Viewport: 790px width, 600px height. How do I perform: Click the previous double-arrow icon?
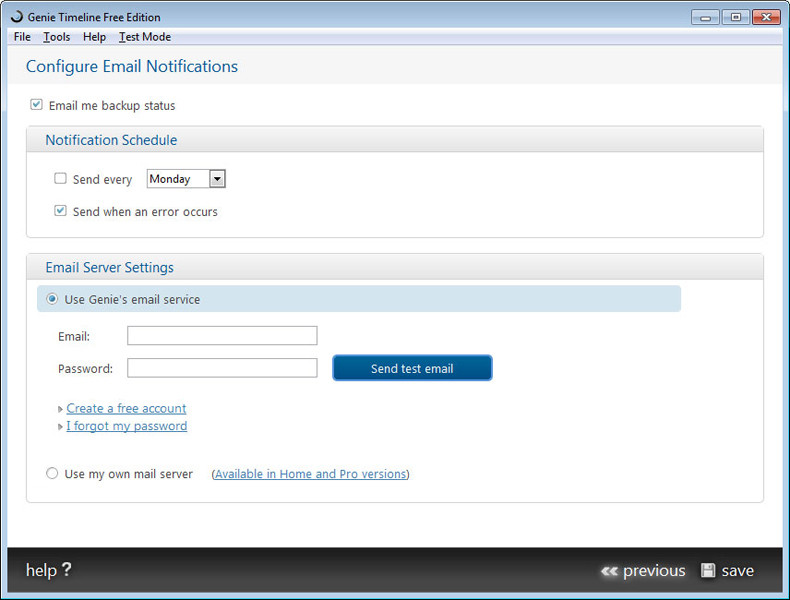tap(609, 571)
